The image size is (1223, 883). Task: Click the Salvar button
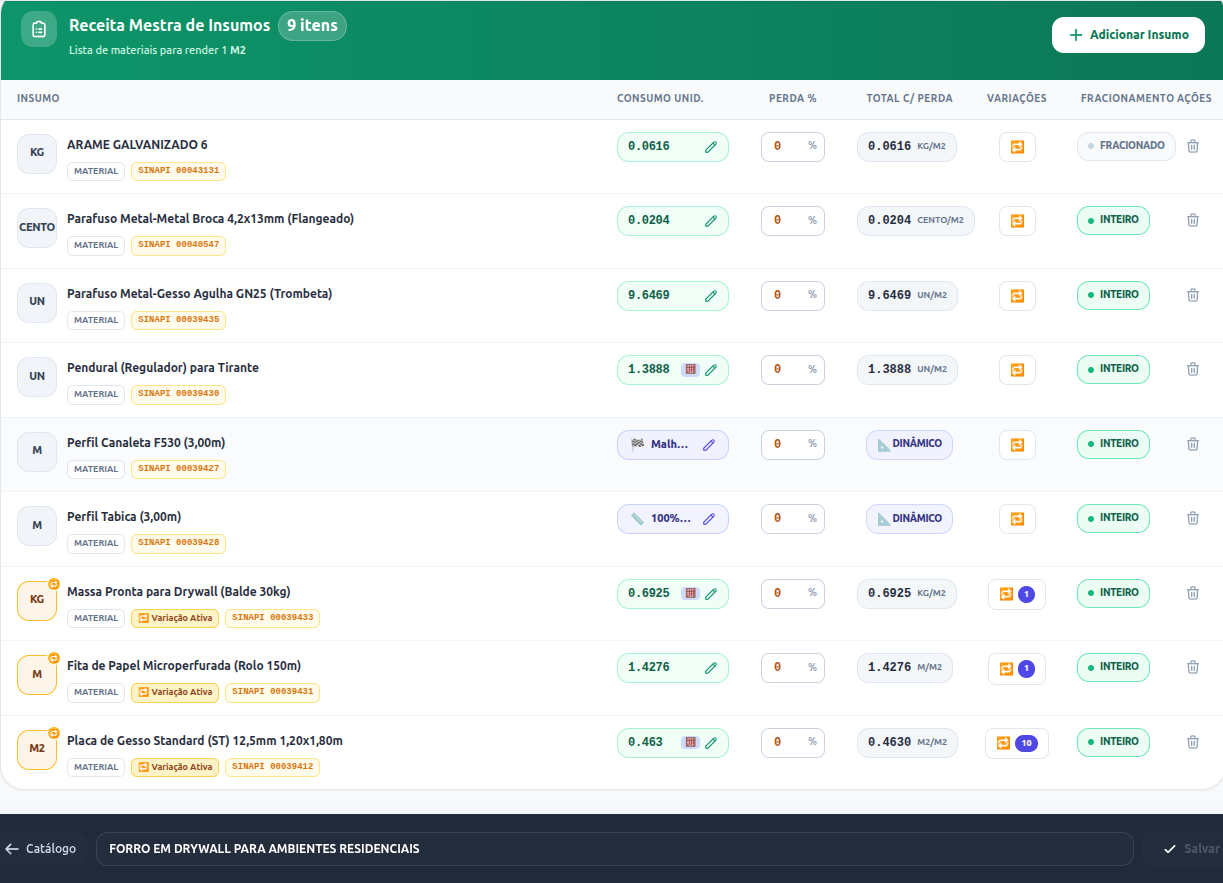tap(1190, 849)
